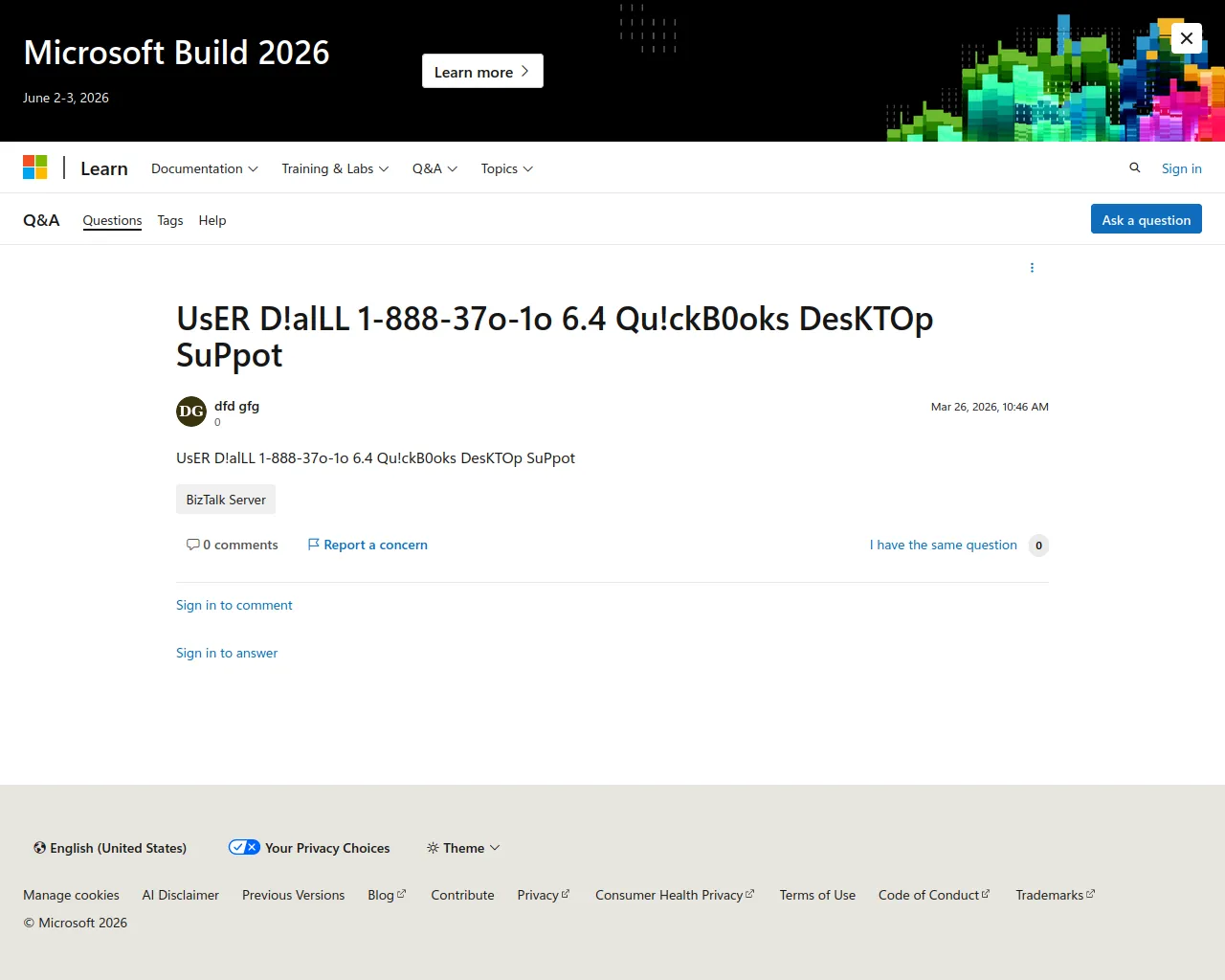
Task: Open the 0 comments link
Action: 233,545
